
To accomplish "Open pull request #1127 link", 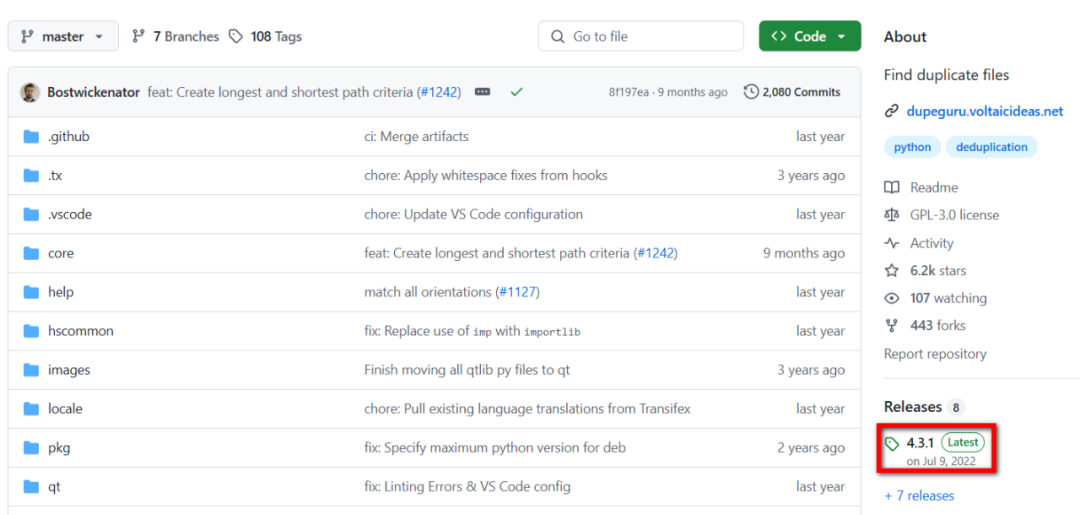I will click(517, 292).
